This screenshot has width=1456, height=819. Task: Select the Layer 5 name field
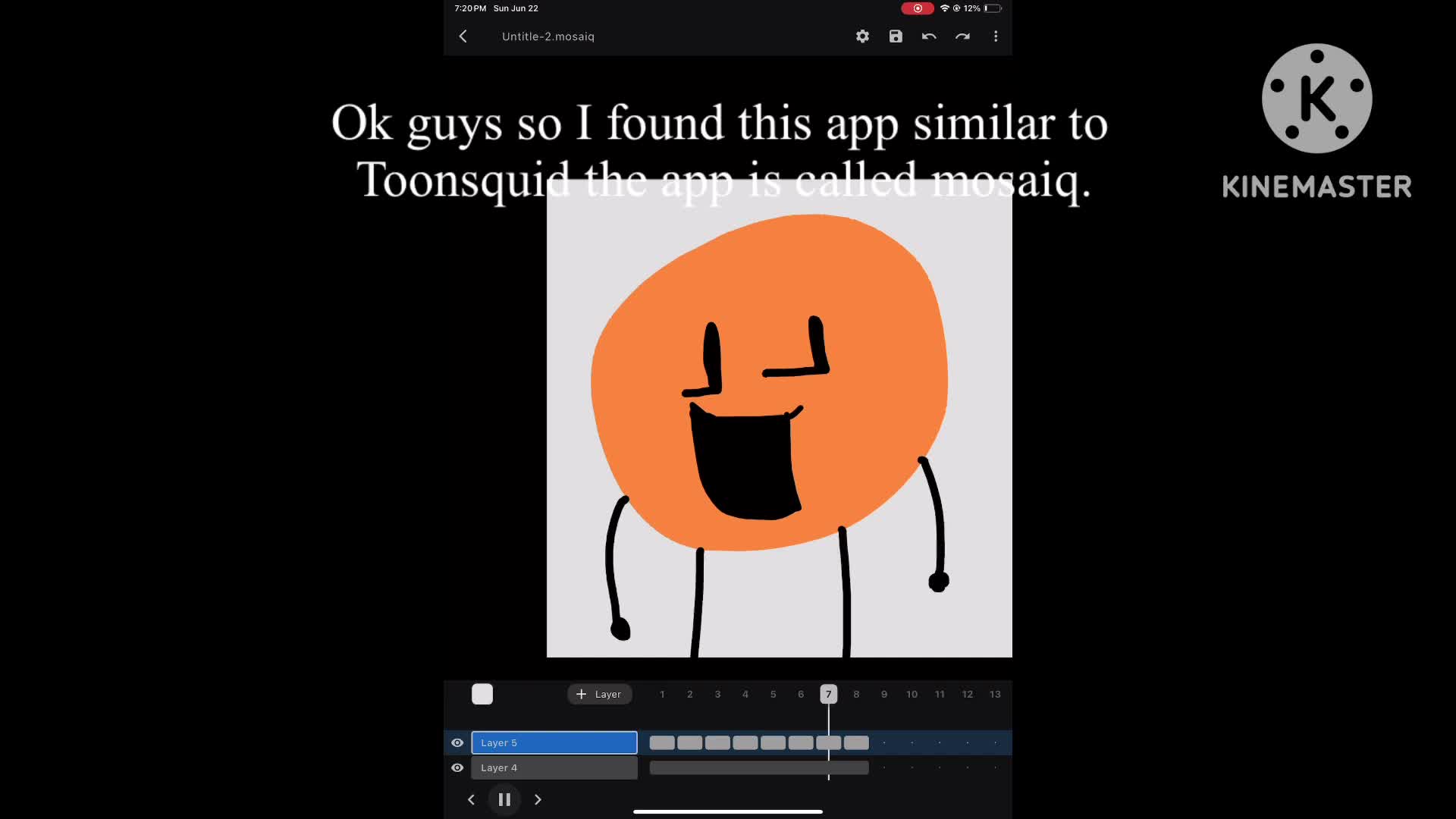point(554,742)
